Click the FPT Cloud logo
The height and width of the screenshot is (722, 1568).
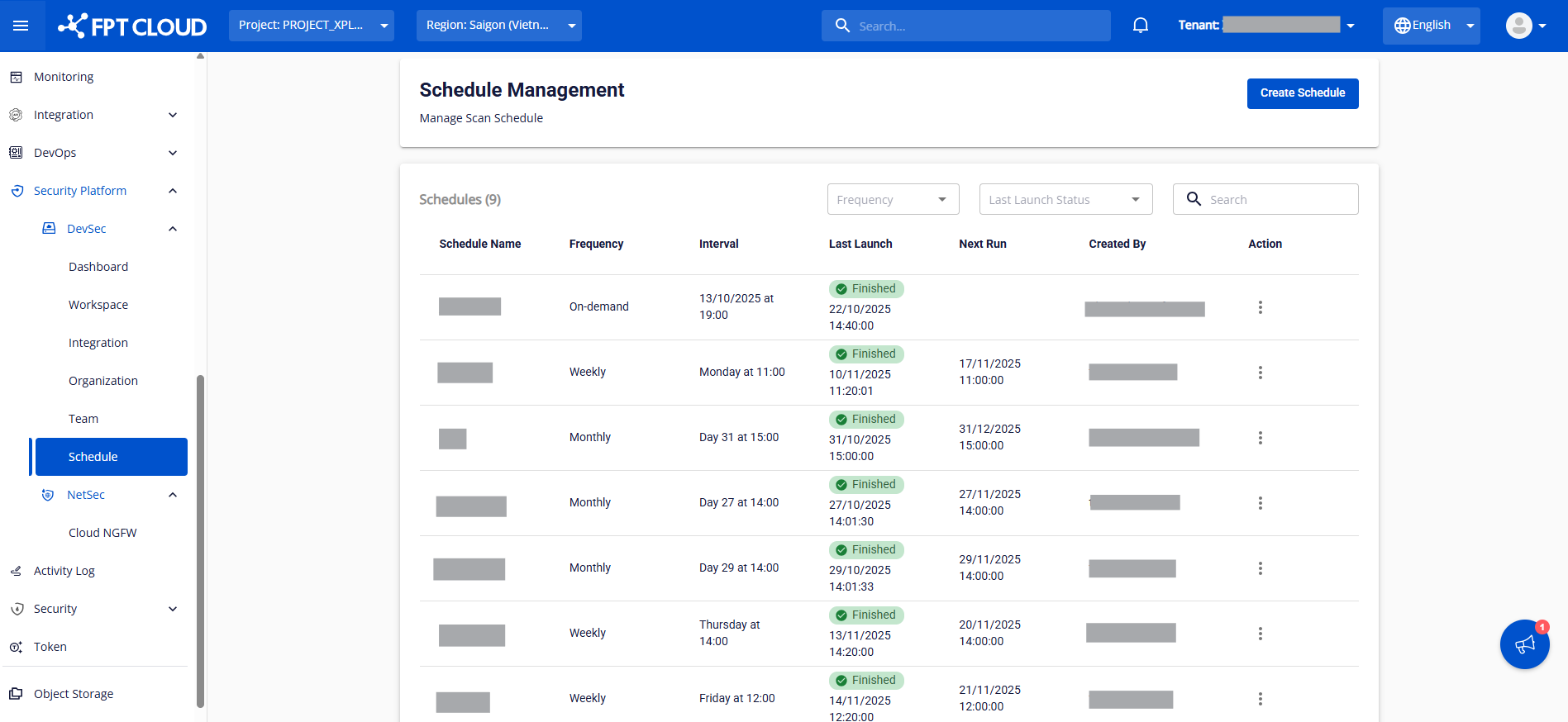(132, 26)
